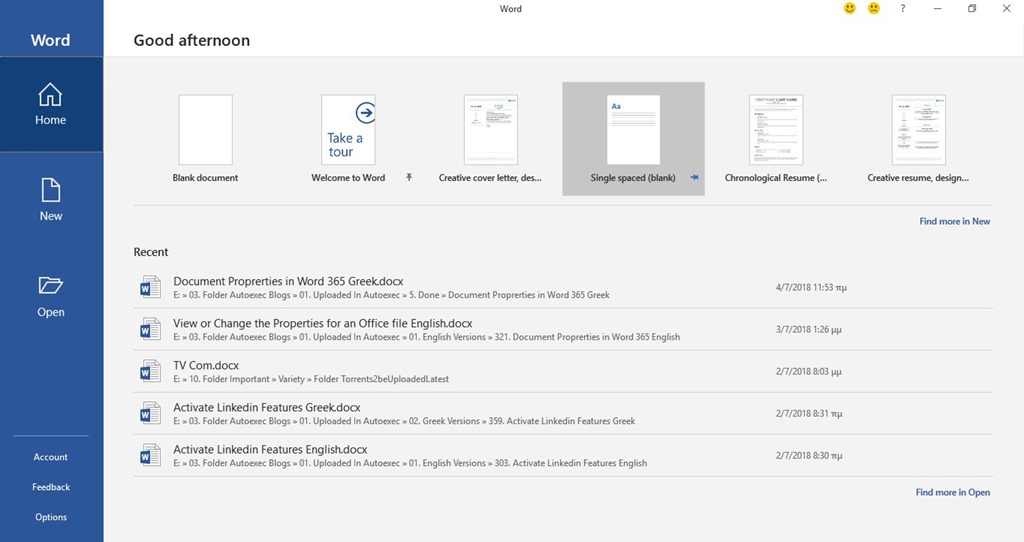Open the Home section in sidebar
This screenshot has width=1024, height=542.
(x=50, y=105)
